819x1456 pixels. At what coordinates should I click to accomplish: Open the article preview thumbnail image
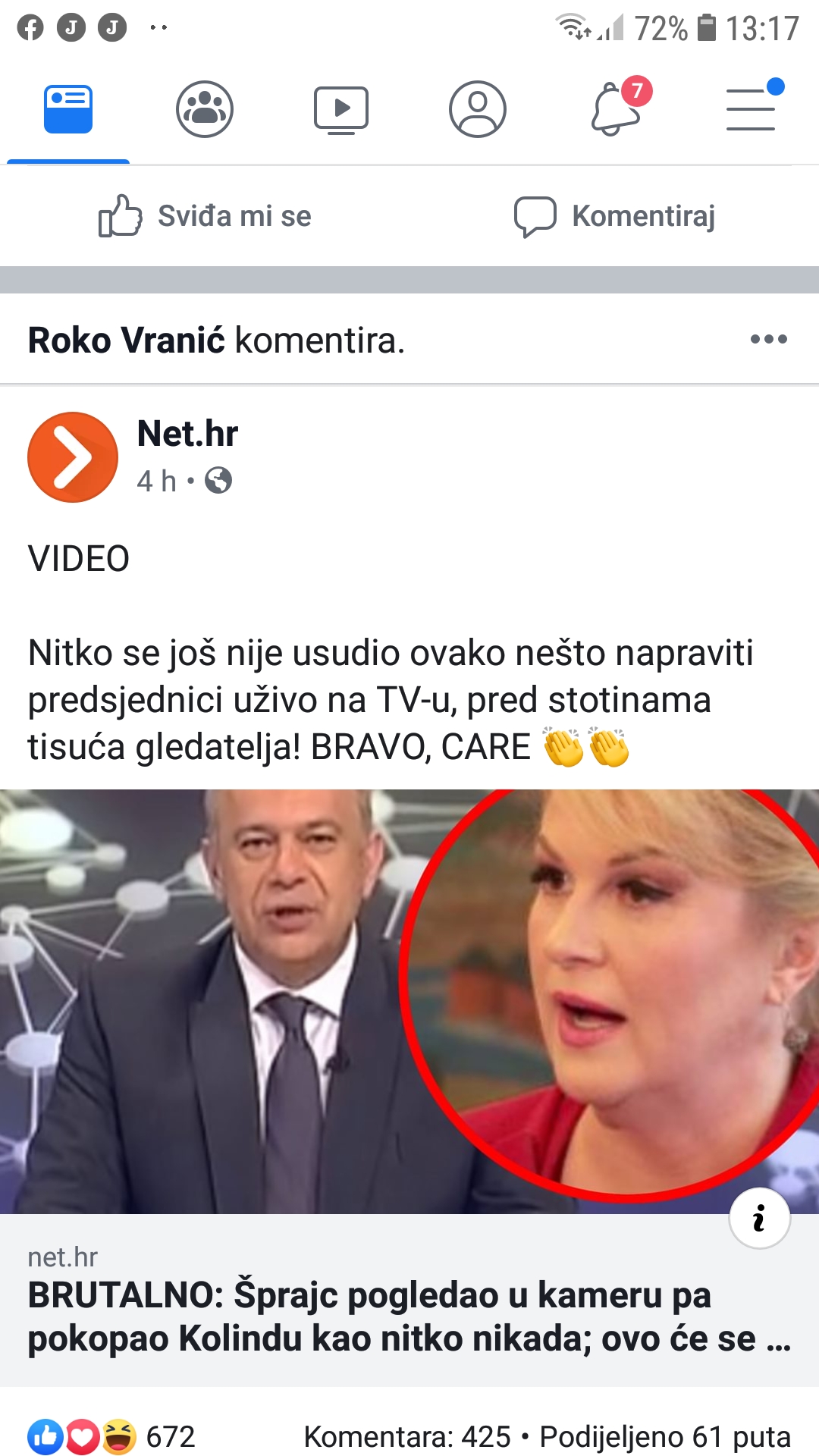pyautogui.click(x=409, y=1001)
